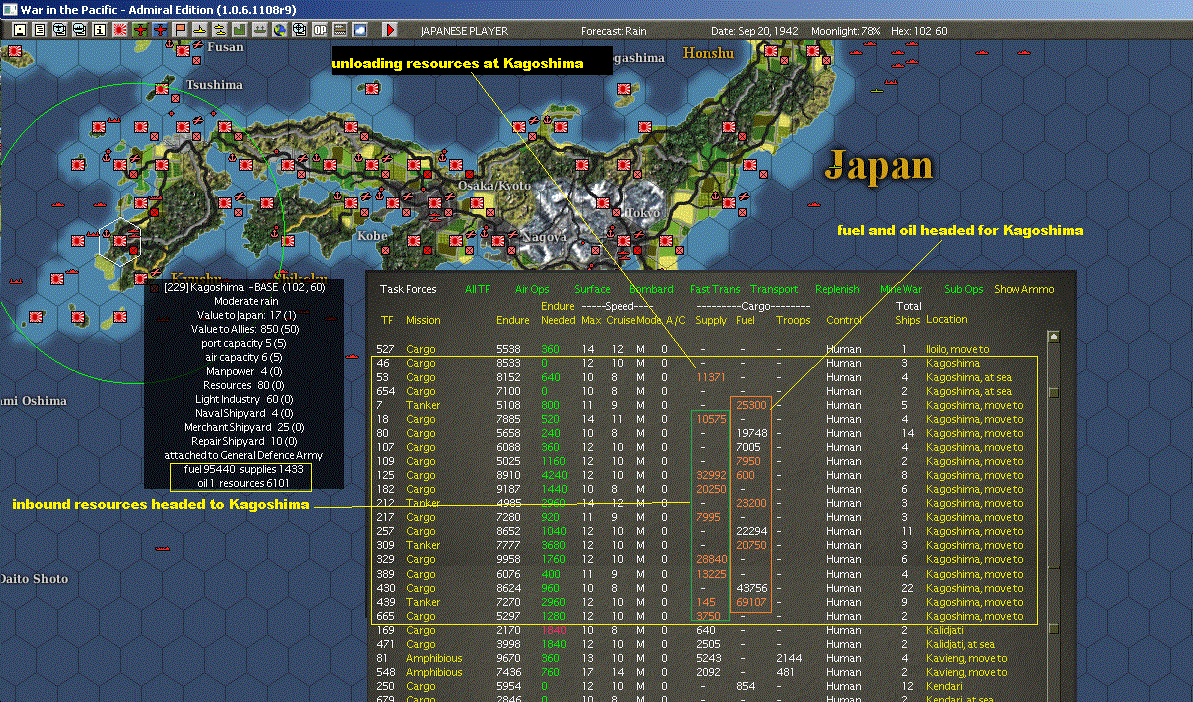Click the single yellow submarine icon

pyautogui.click(x=199, y=30)
